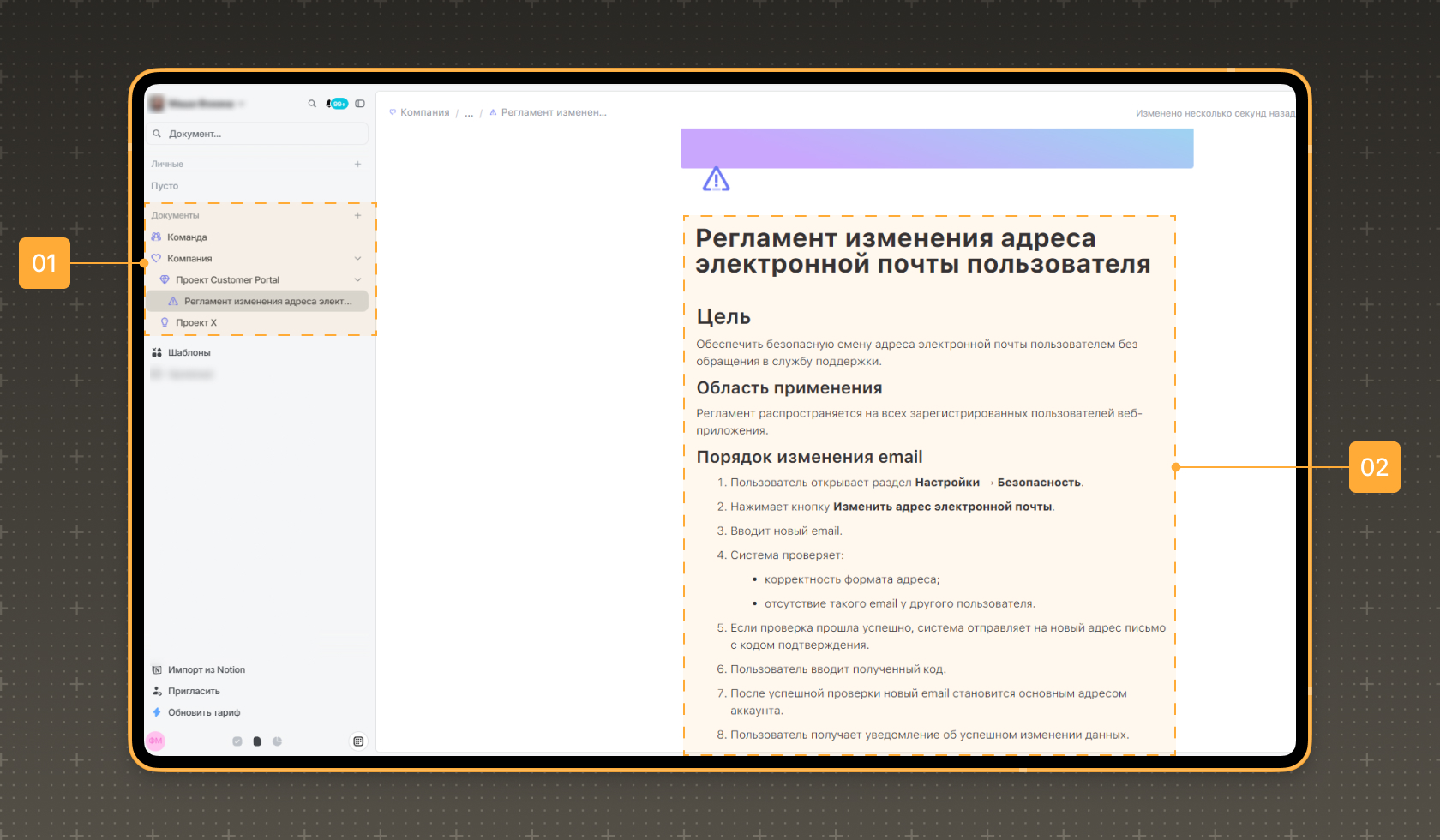Click the warning triangle icon in sidebar row
The image size is (1440, 840).
pyautogui.click(x=173, y=301)
